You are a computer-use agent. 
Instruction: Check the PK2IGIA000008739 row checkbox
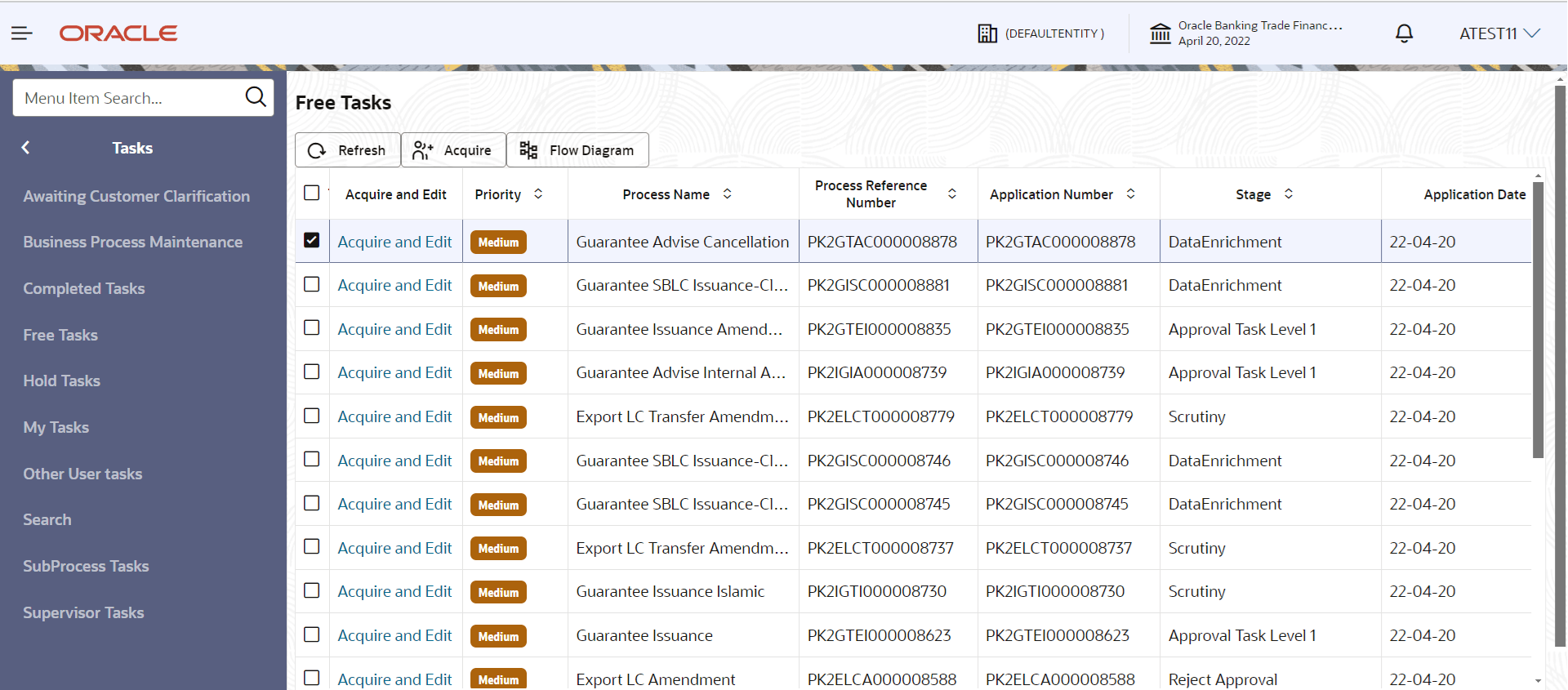click(311, 372)
